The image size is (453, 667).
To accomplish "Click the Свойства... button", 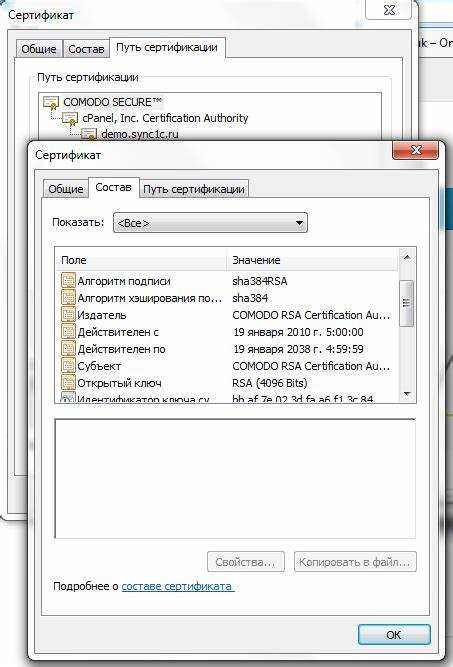I will (x=245, y=562).
